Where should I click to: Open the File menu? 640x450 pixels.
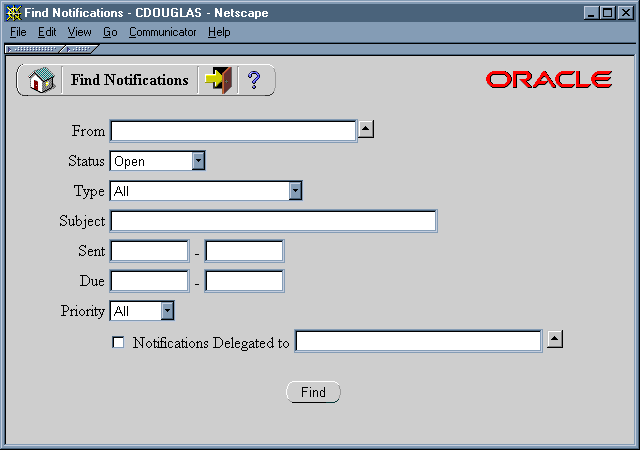(x=18, y=32)
